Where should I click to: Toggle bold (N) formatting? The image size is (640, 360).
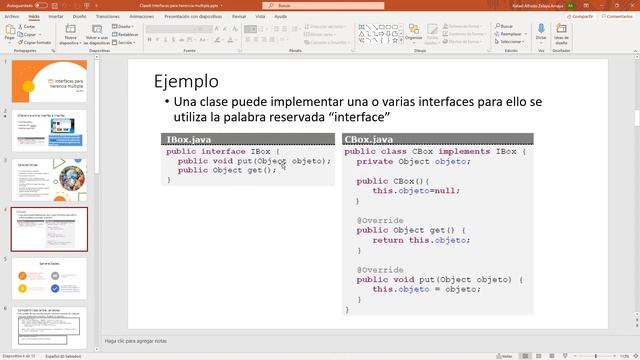point(149,40)
